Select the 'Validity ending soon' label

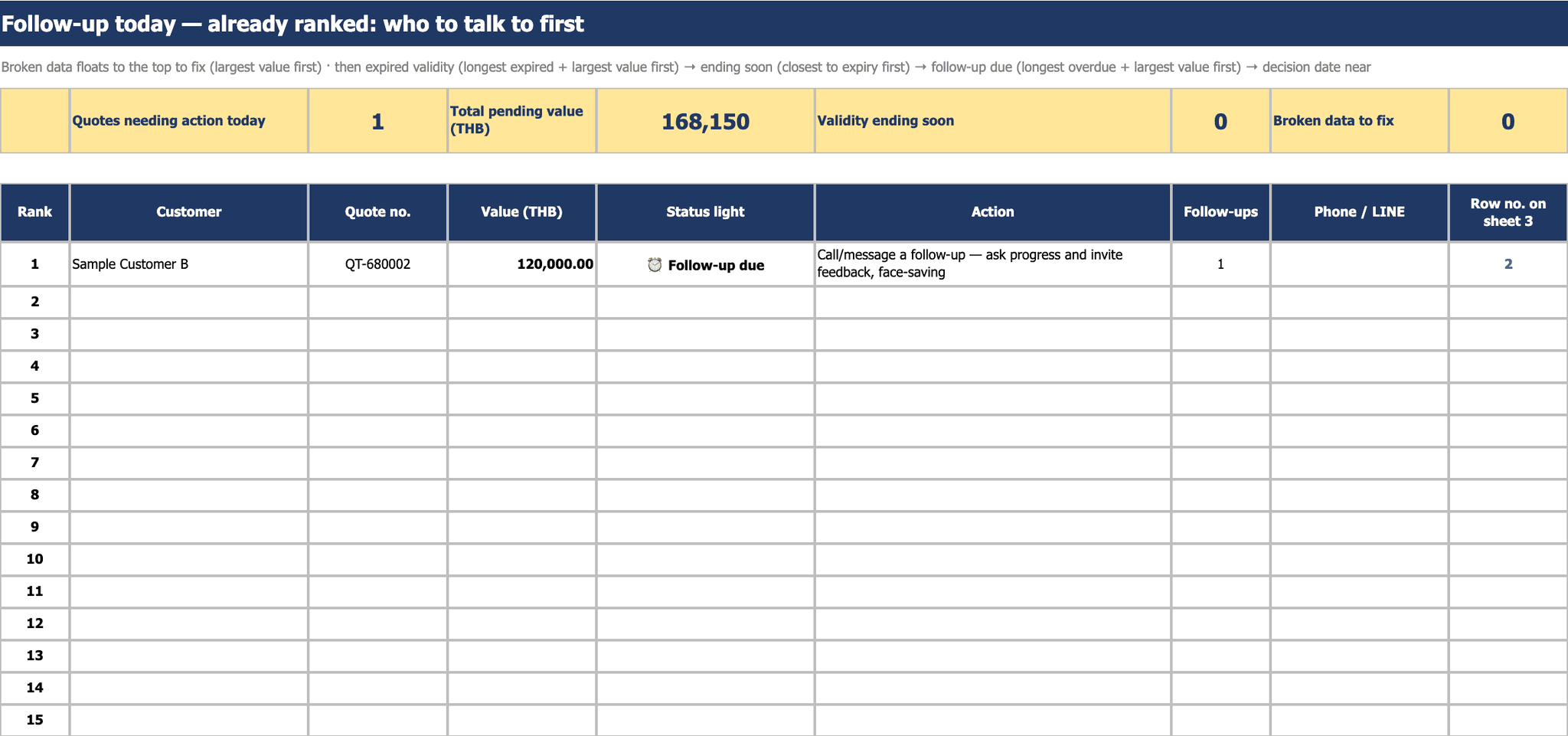[x=886, y=120]
